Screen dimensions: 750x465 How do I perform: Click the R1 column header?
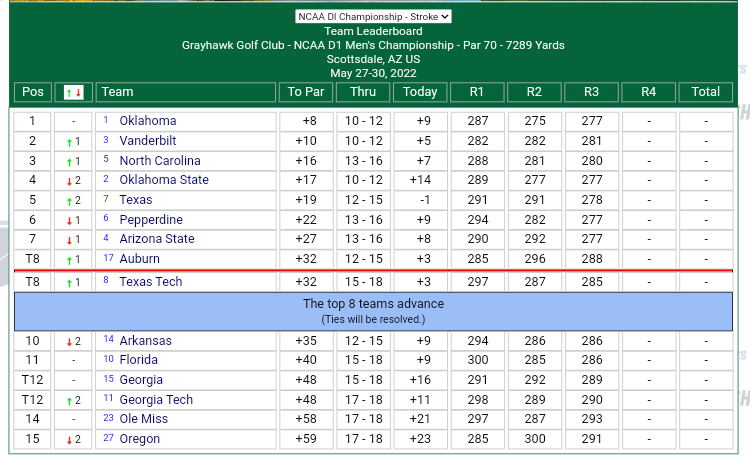[x=476, y=92]
